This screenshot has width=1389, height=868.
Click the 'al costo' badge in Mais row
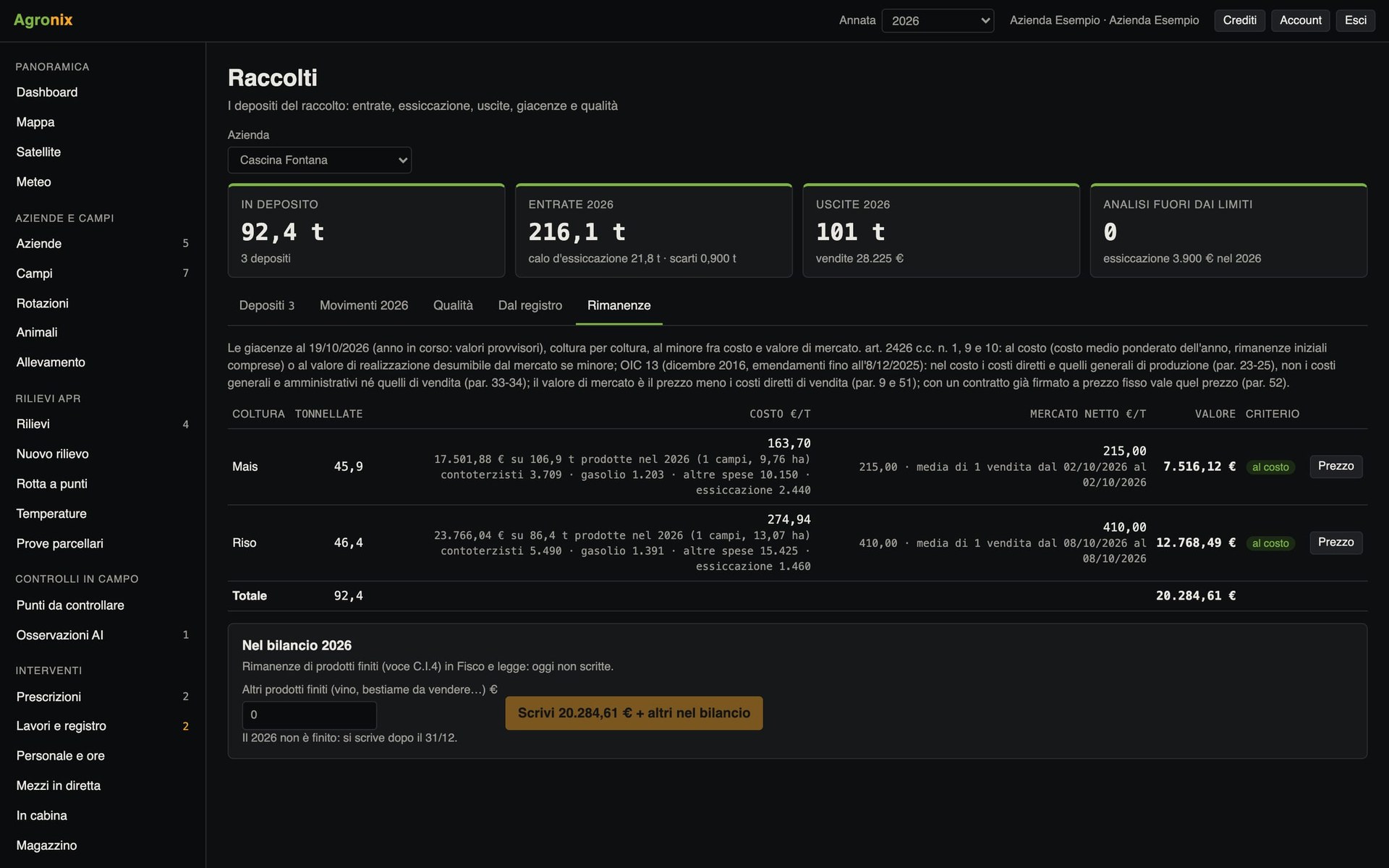point(1270,467)
